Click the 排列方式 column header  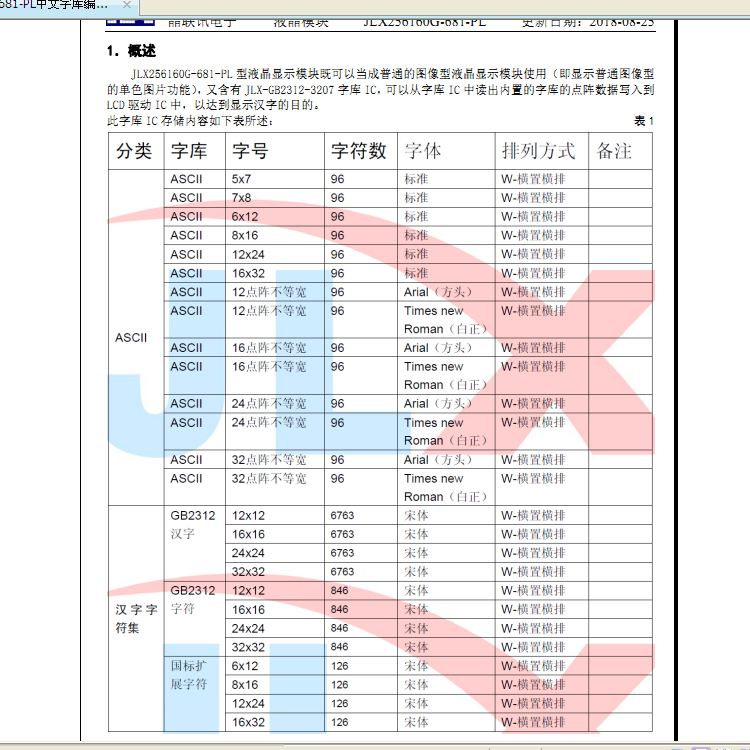[538, 151]
